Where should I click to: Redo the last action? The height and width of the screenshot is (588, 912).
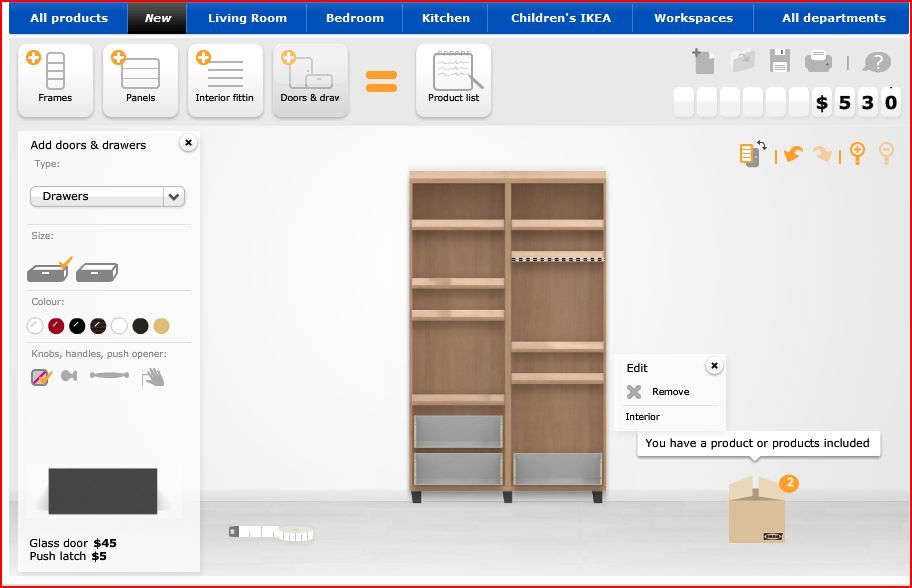822,154
